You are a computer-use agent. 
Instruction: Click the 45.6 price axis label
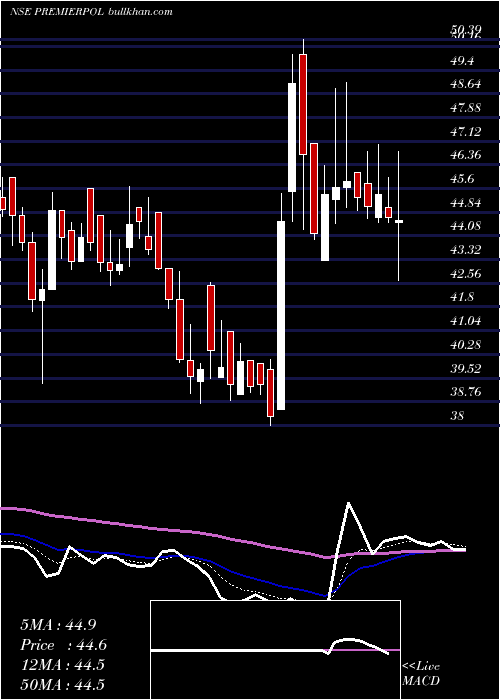(462, 179)
